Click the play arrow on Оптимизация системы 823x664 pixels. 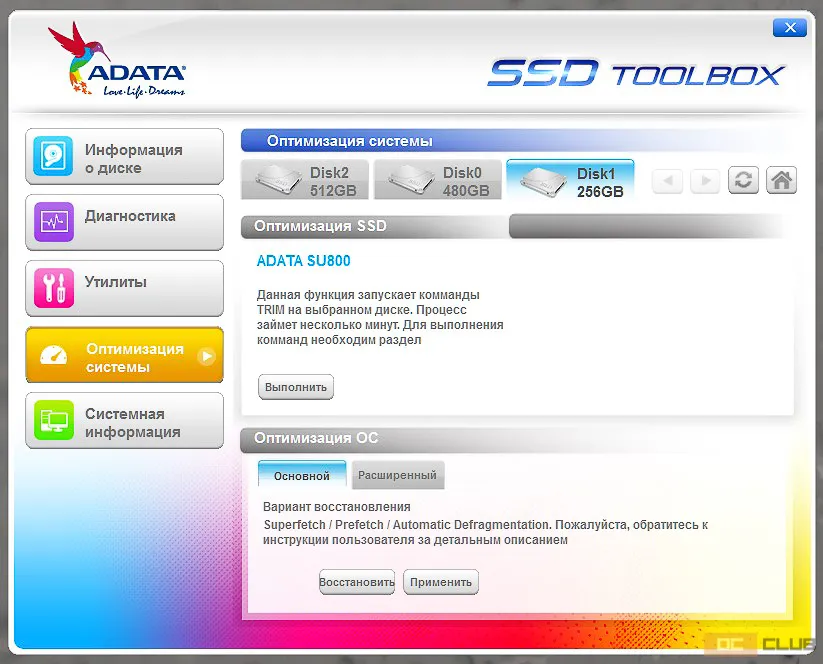pyautogui.click(x=207, y=356)
